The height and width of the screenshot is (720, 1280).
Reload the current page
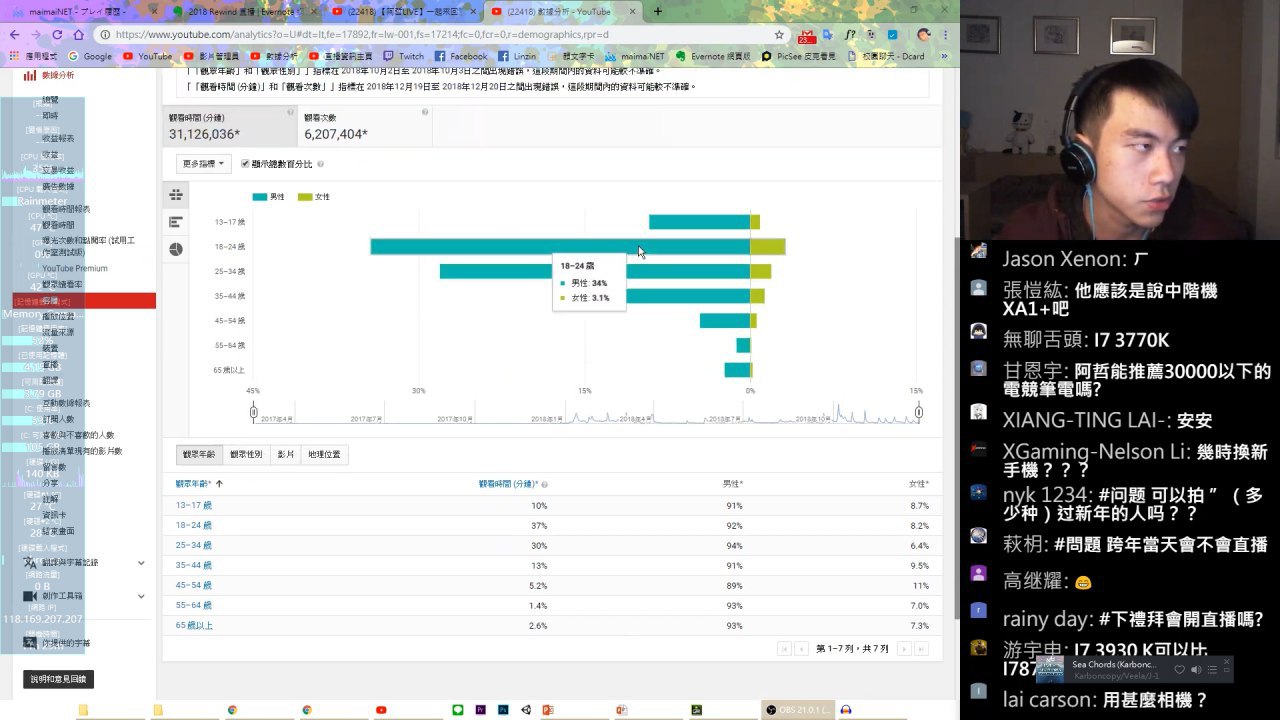pyautogui.click(x=57, y=34)
